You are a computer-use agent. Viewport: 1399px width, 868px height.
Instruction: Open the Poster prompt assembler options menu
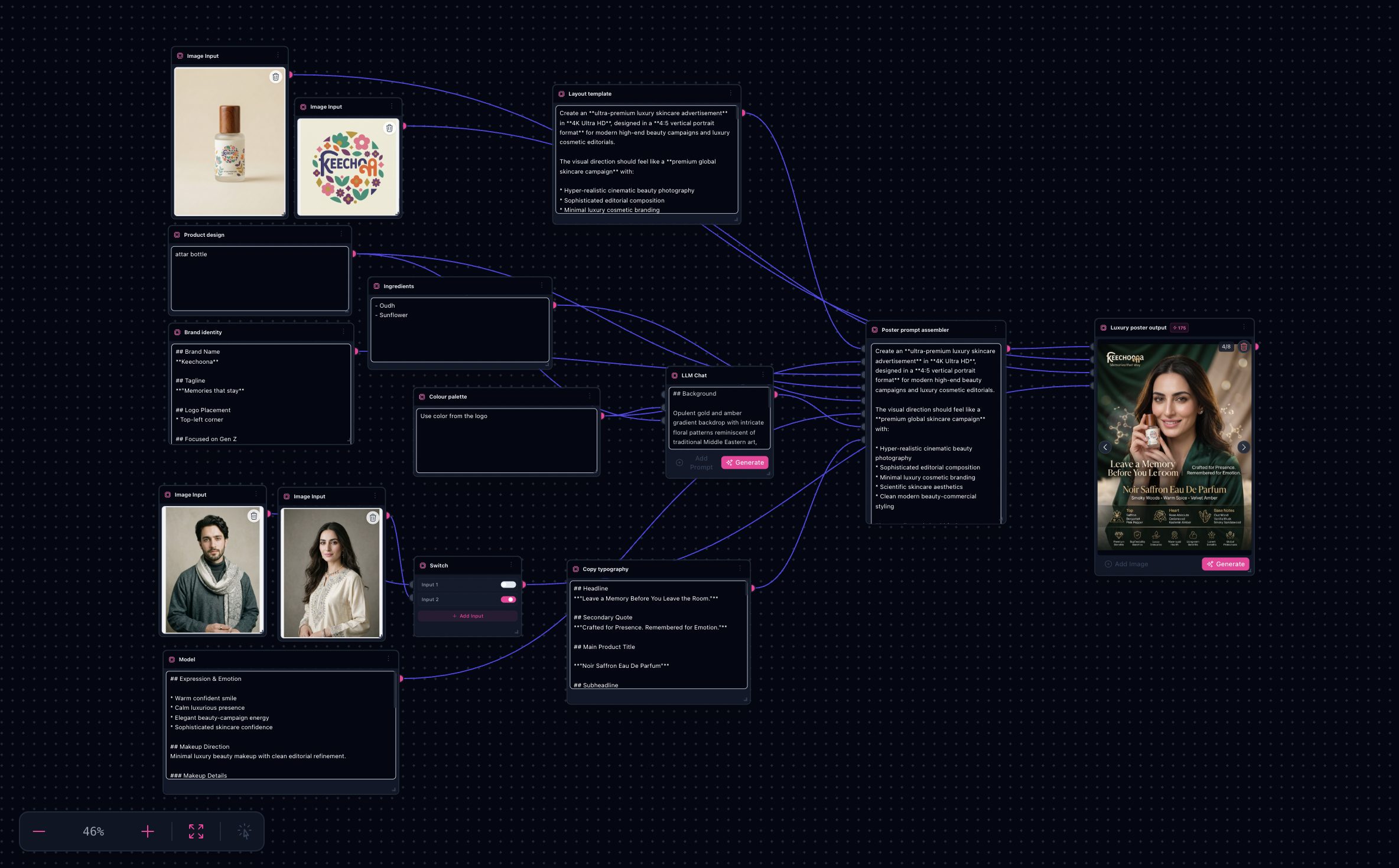point(995,329)
